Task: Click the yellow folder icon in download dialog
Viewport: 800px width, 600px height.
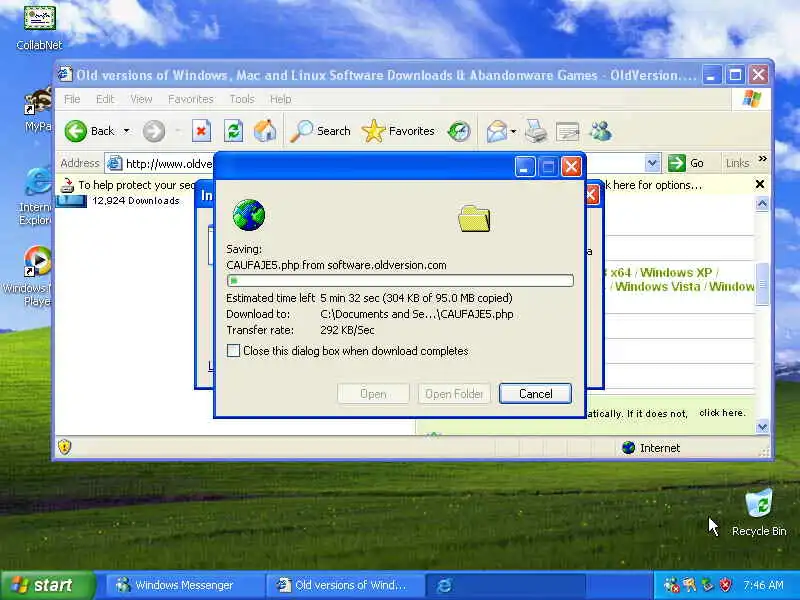Action: point(474,219)
